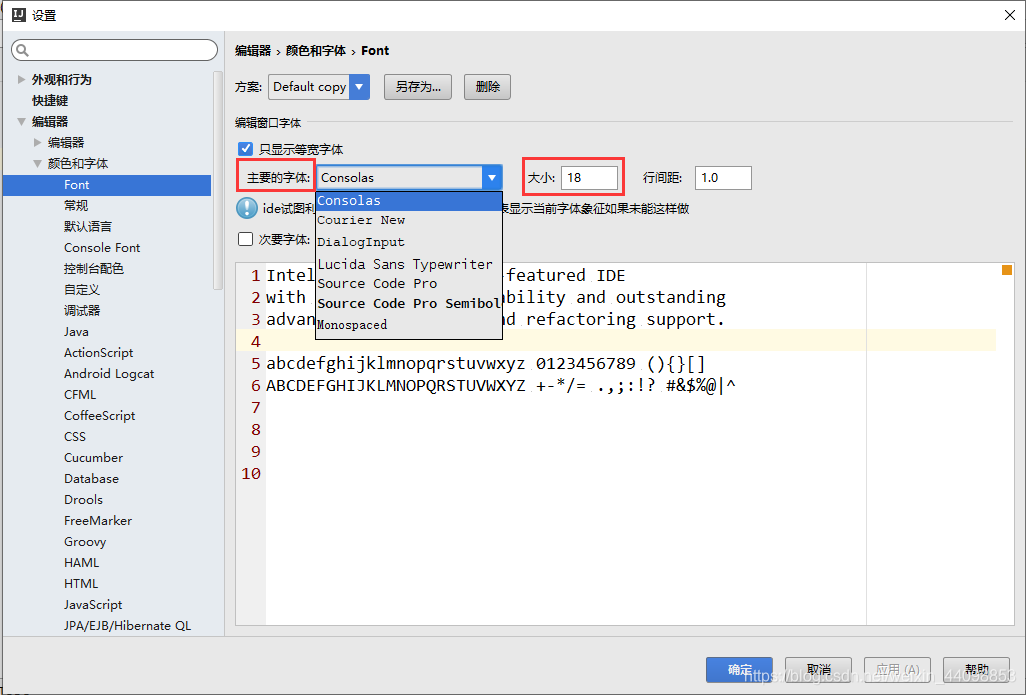Screen dimensions: 1026x695
Task: Click the IntelliJ logo in title bar
Action: point(18,14)
